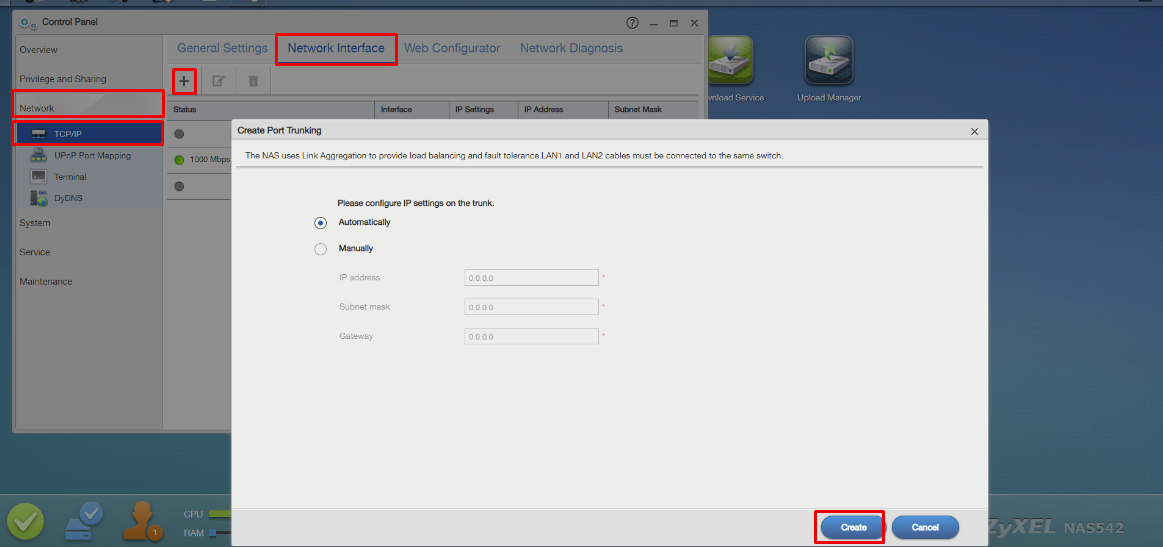Viewport: 1163px width, 547px height.
Task: Select the Automatically radio option
Action: (x=320, y=223)
